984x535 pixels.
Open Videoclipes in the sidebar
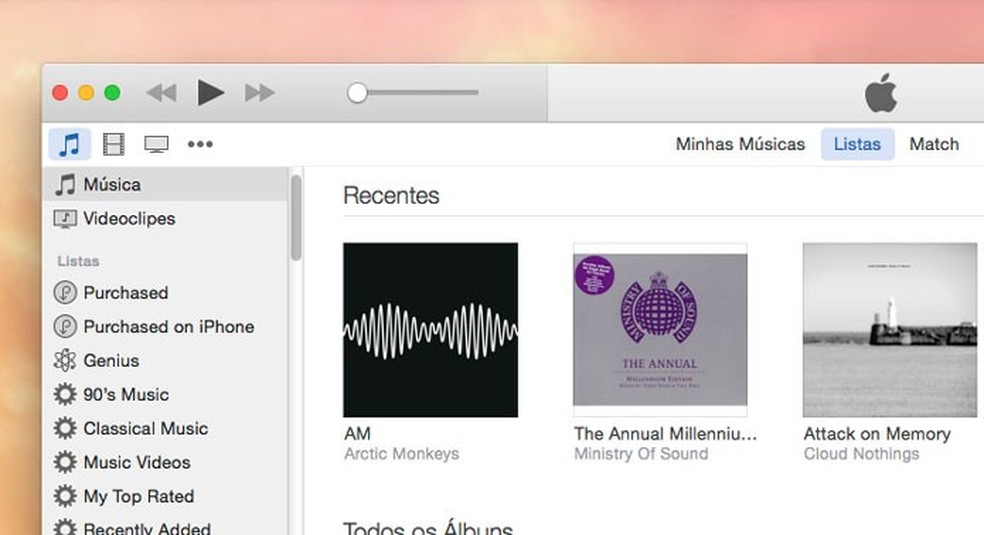click(166, 218)
